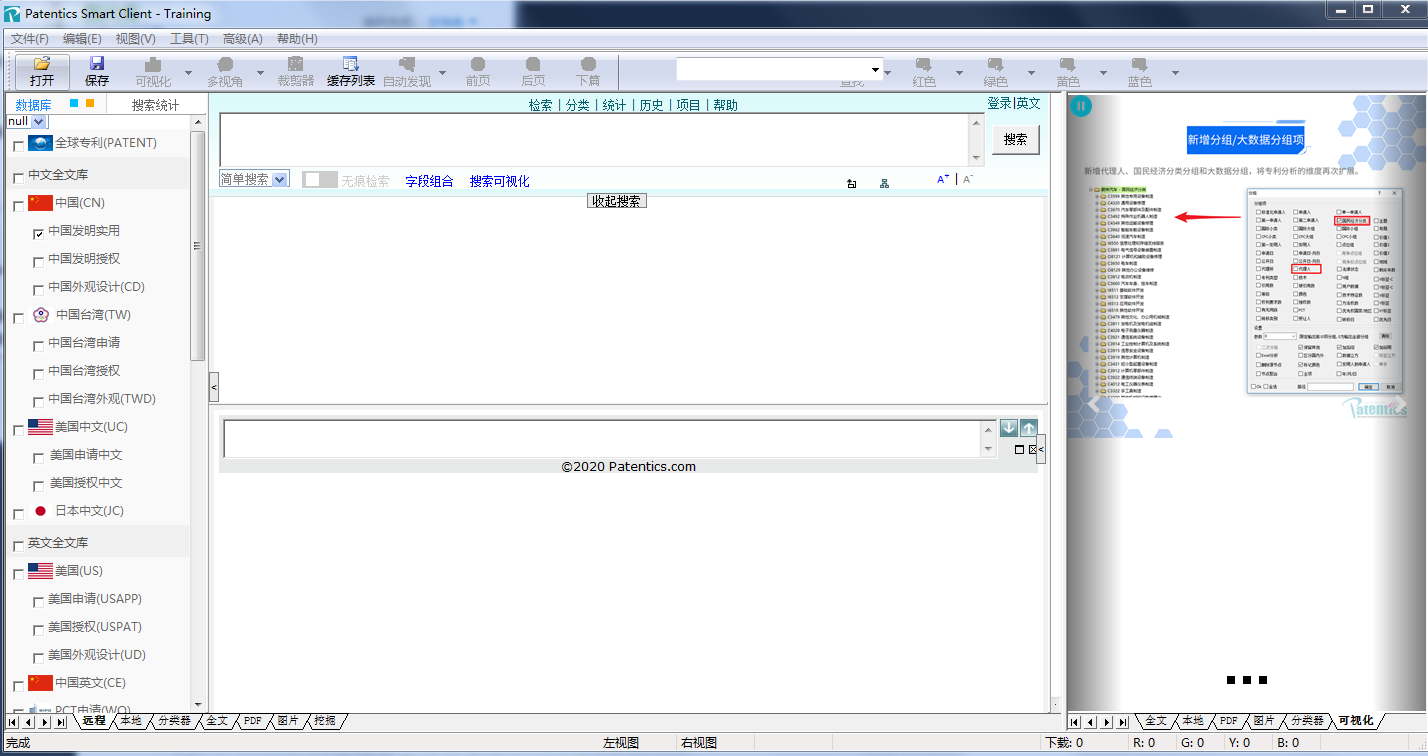Viewport: 1428px width, 756px height.
Task: Toggle the 无痕检索 switch
Action: 320,180
